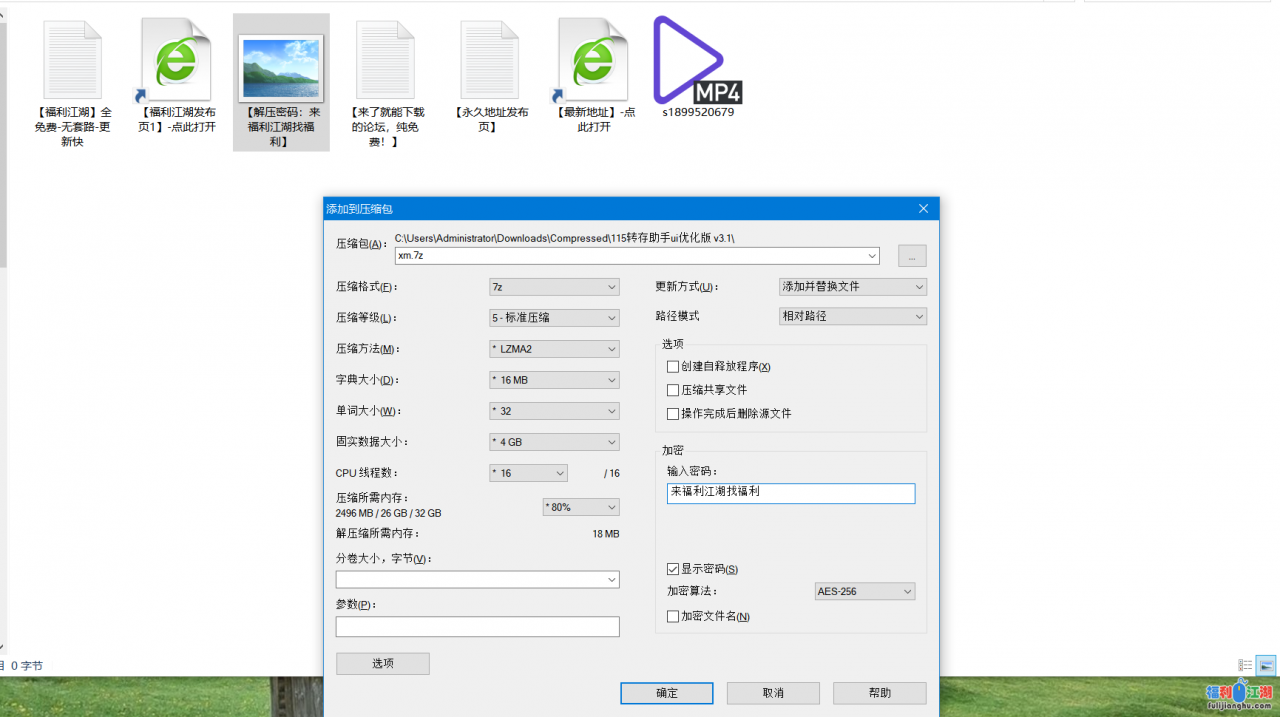Toggle 显示密码 to reveal the password
The width and height of the screenshot is (1280, 717).
tap(674, 569)
